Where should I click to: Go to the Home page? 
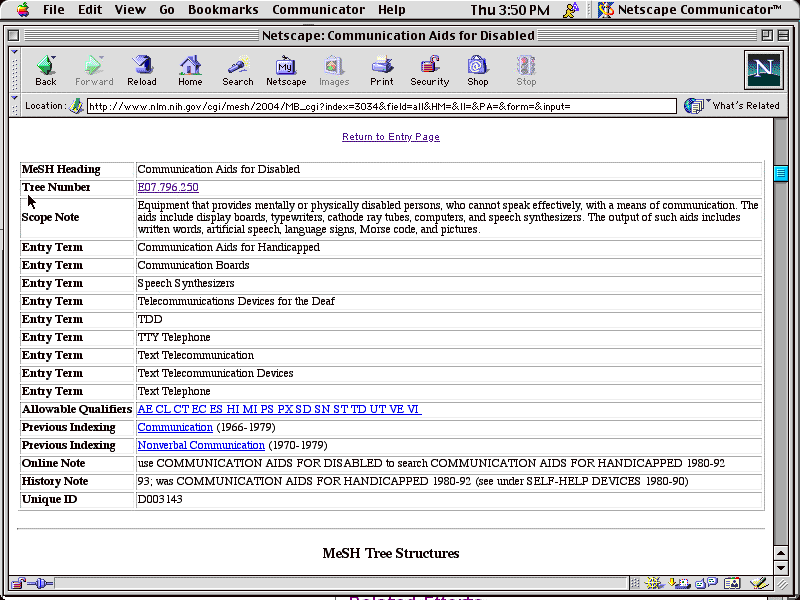click(190, 70)
